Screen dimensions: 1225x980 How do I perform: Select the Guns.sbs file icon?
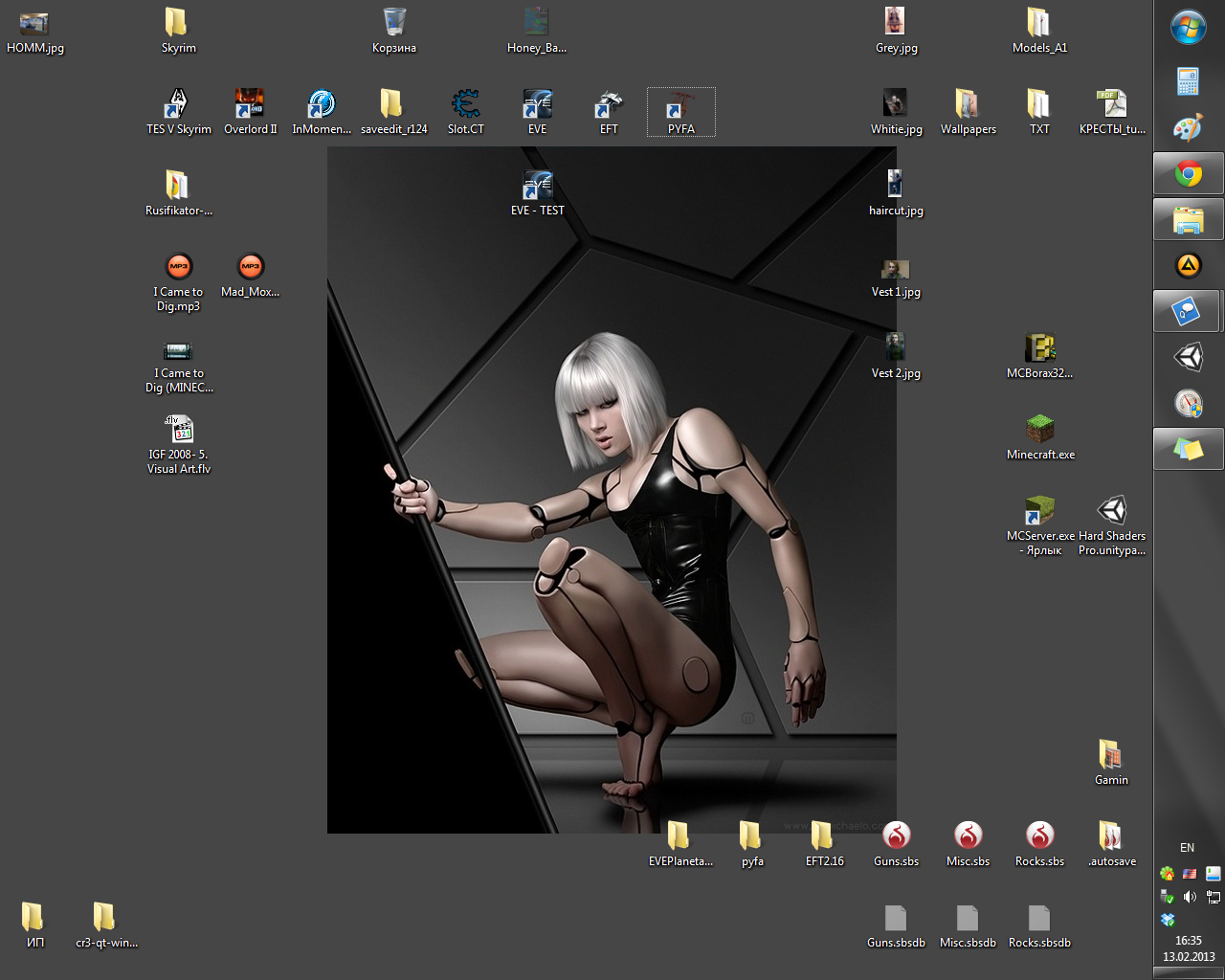(896, 835)
